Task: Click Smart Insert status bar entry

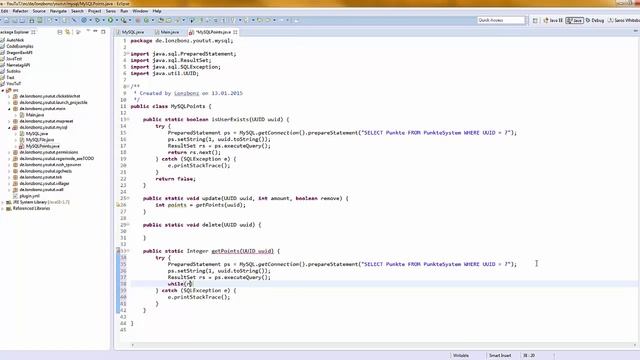Action: coord(500,356)
